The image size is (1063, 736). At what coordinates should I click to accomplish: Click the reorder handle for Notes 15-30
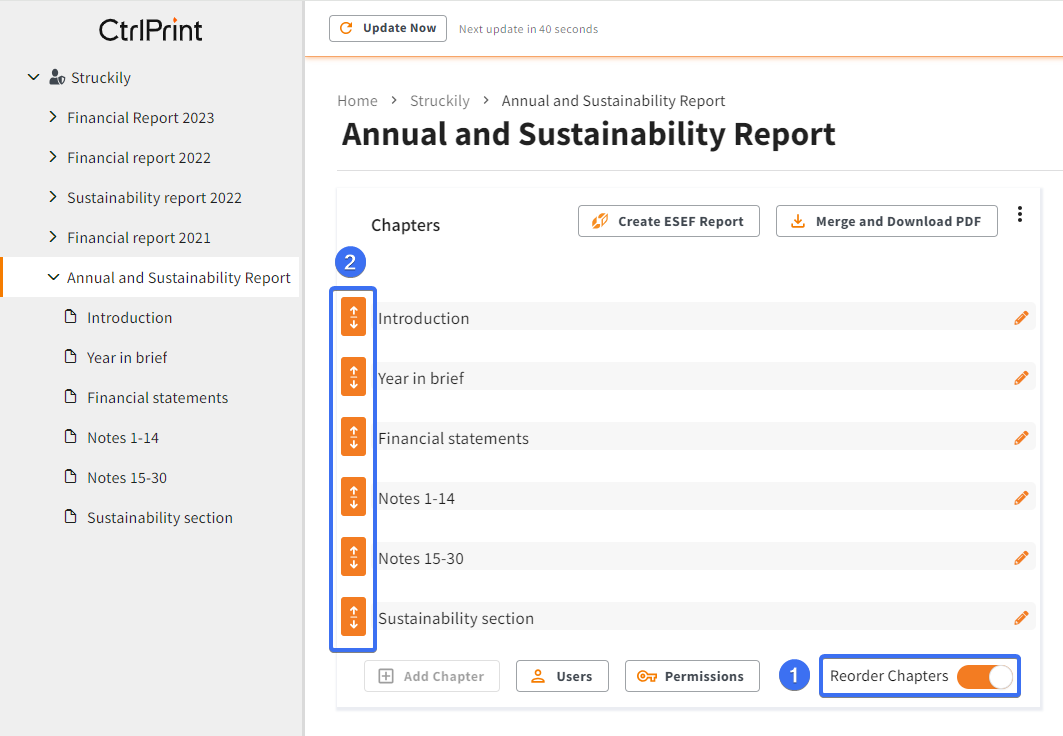tap(353, 556)
